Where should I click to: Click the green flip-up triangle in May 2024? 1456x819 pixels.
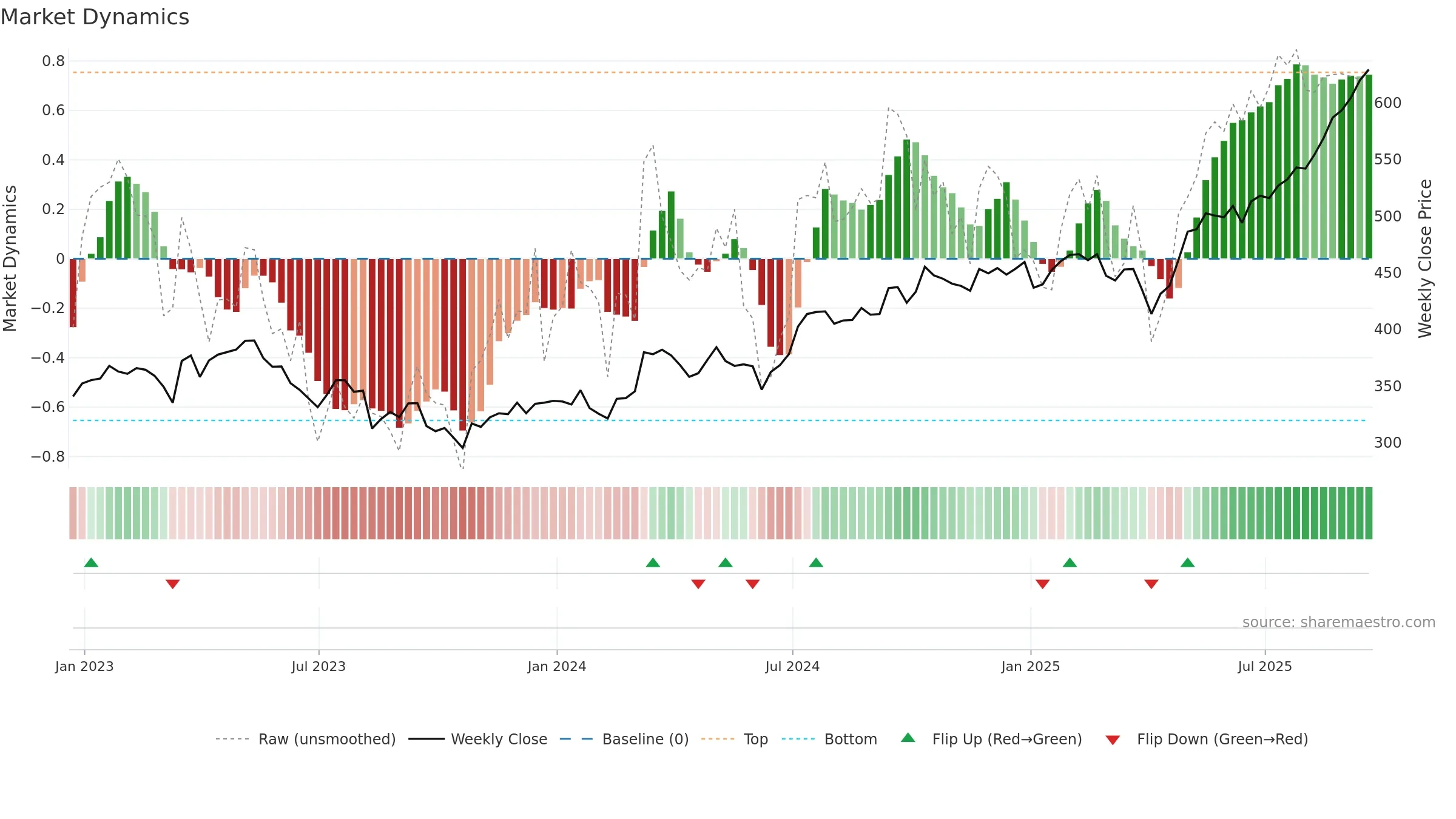[x=726, y=562]
